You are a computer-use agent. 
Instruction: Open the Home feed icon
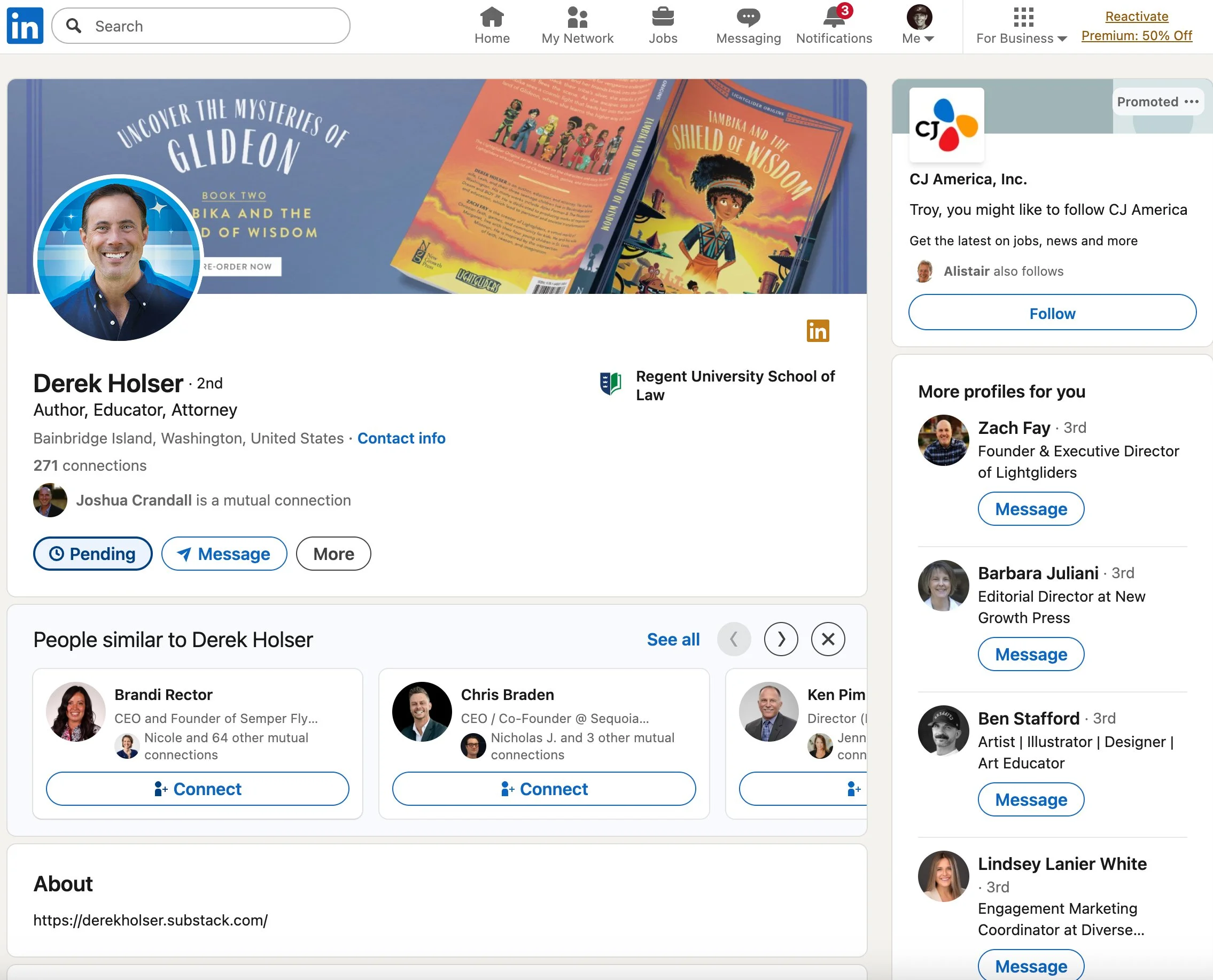[492, 17]
